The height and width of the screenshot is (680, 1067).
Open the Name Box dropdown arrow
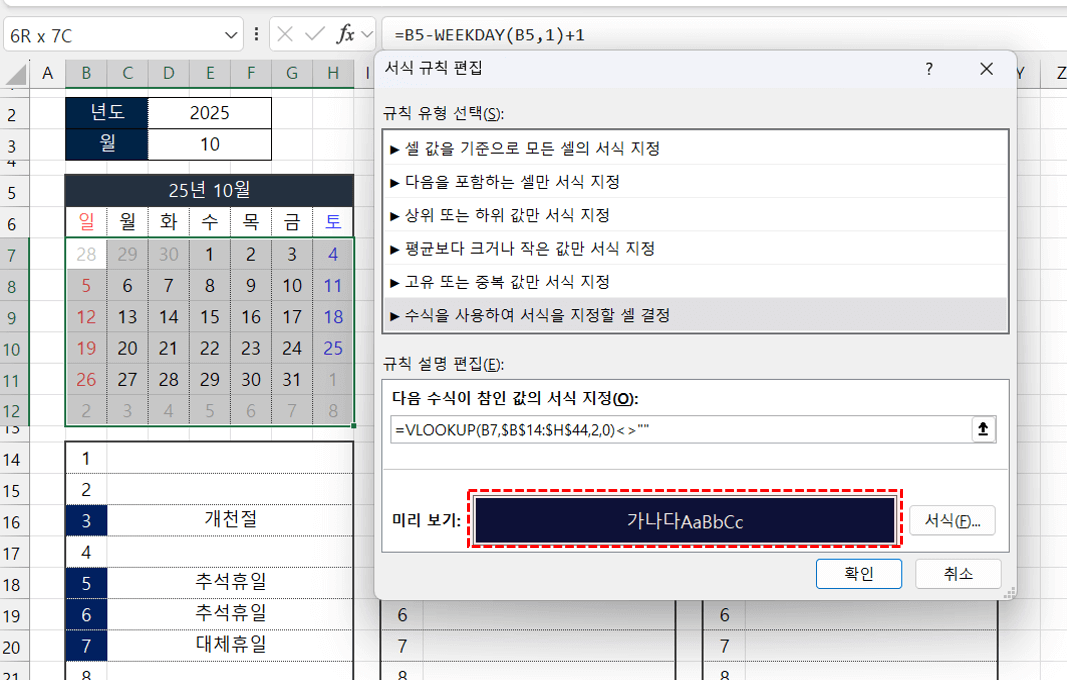pyautogui.click(x=231, y=35)
